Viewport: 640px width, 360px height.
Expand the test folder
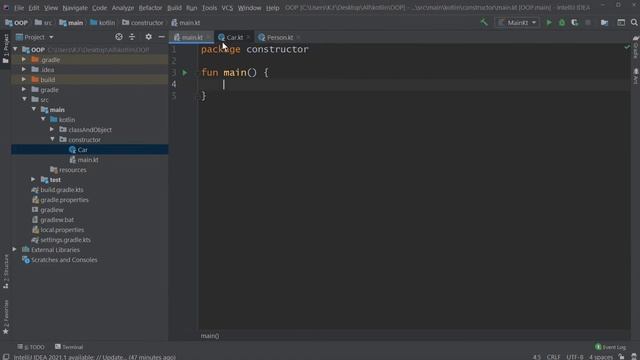tap(33, 179)
